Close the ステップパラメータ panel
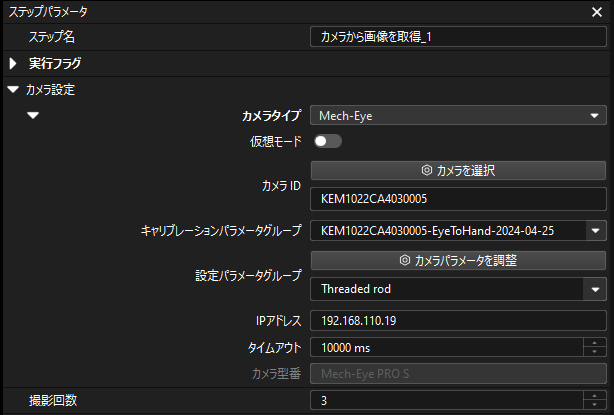This screenshot has height=415, width=614. tap(596, 13)
